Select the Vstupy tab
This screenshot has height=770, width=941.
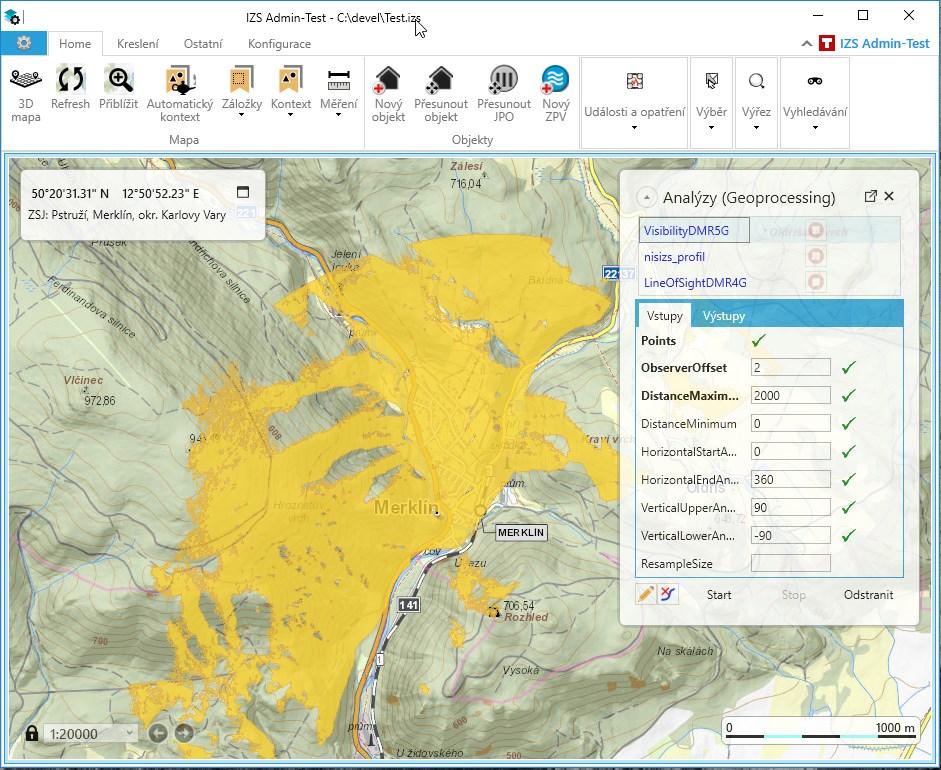click(664, 316)
